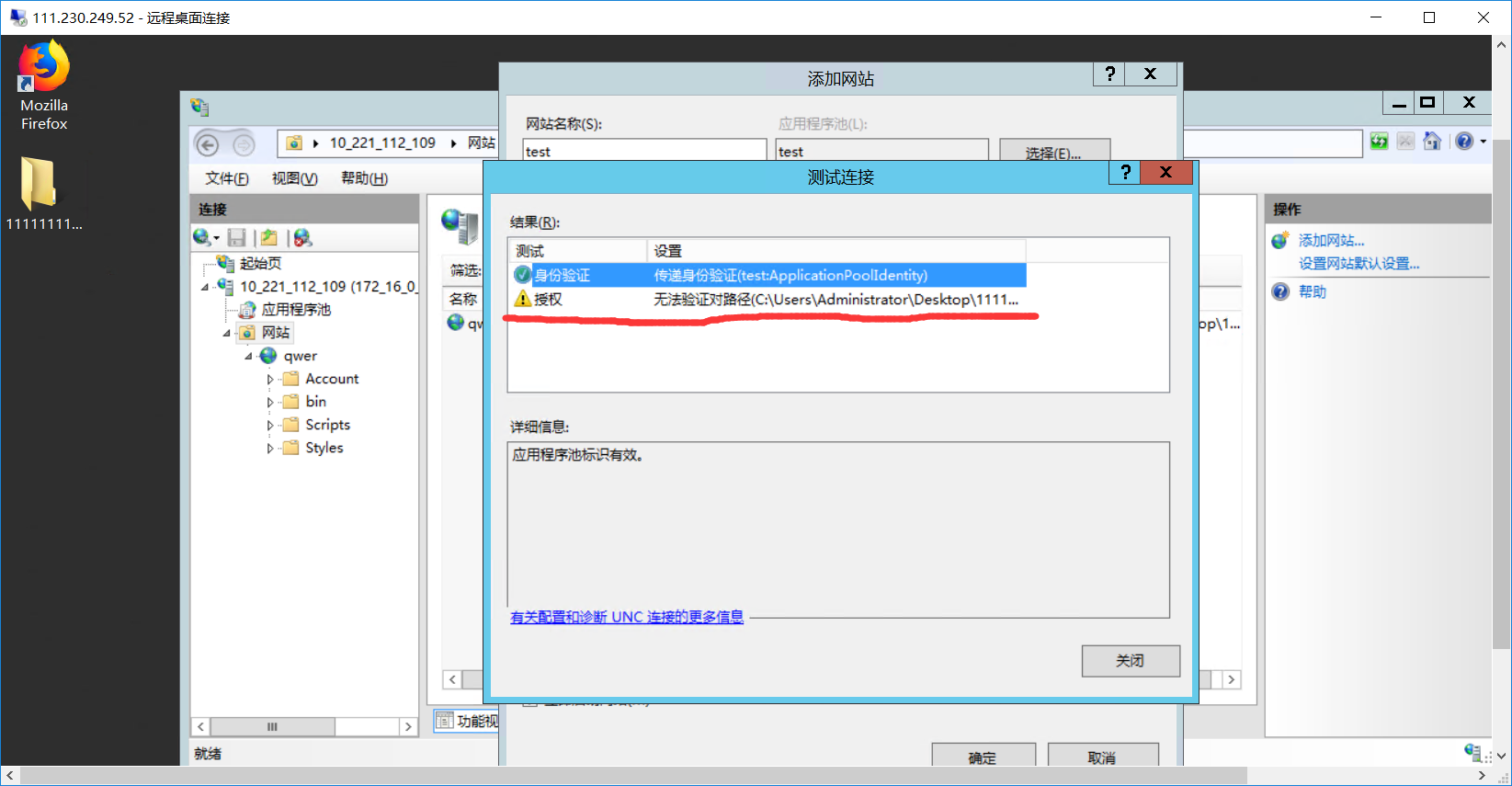Open the 文件(F) menu
Screen dimensions: 1512x786
click(226, 178)
